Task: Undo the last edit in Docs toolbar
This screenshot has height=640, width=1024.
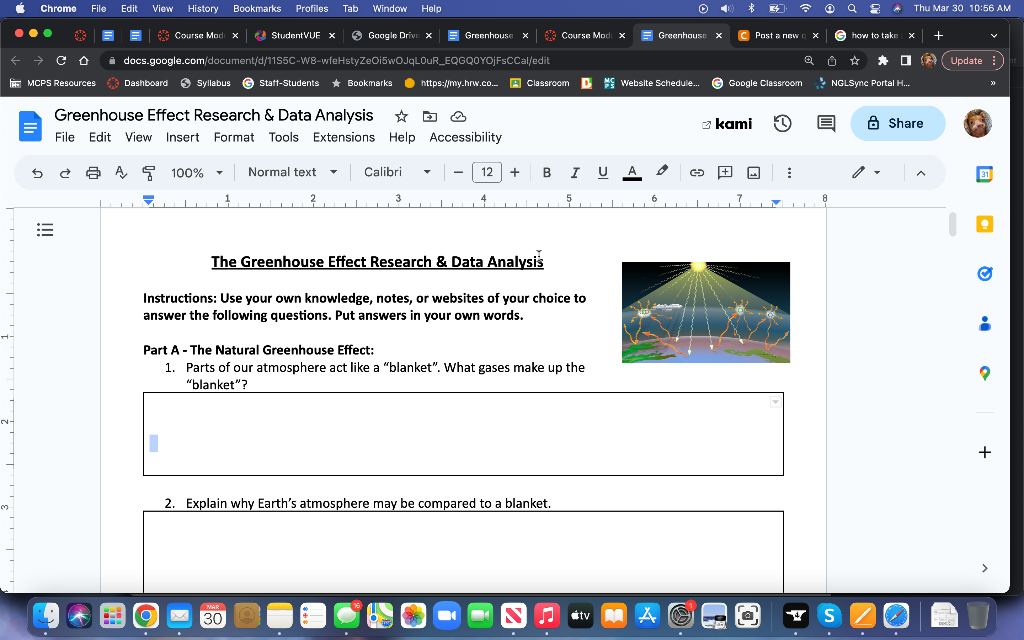Action: point(37,172)
